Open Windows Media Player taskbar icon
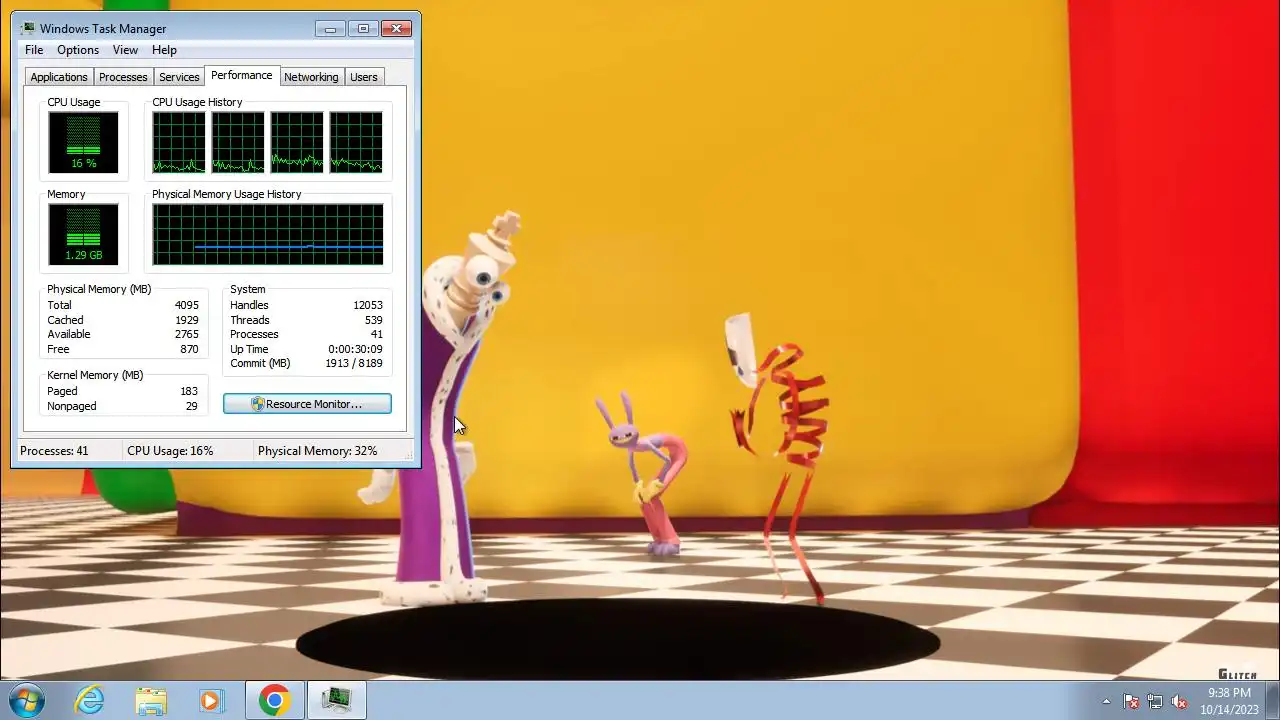Screen dimensions: 1280x720 click(210, 701)
